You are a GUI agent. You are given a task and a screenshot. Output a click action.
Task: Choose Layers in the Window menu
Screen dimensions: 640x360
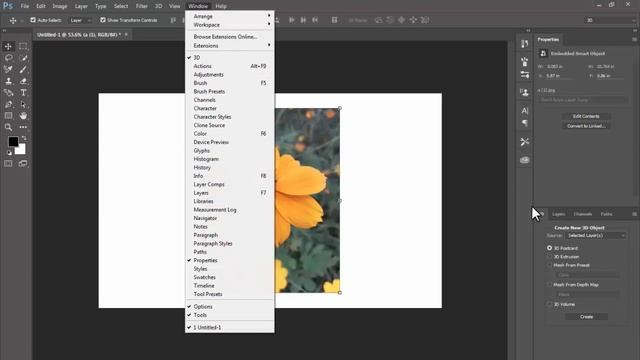(x=229, y=193)
